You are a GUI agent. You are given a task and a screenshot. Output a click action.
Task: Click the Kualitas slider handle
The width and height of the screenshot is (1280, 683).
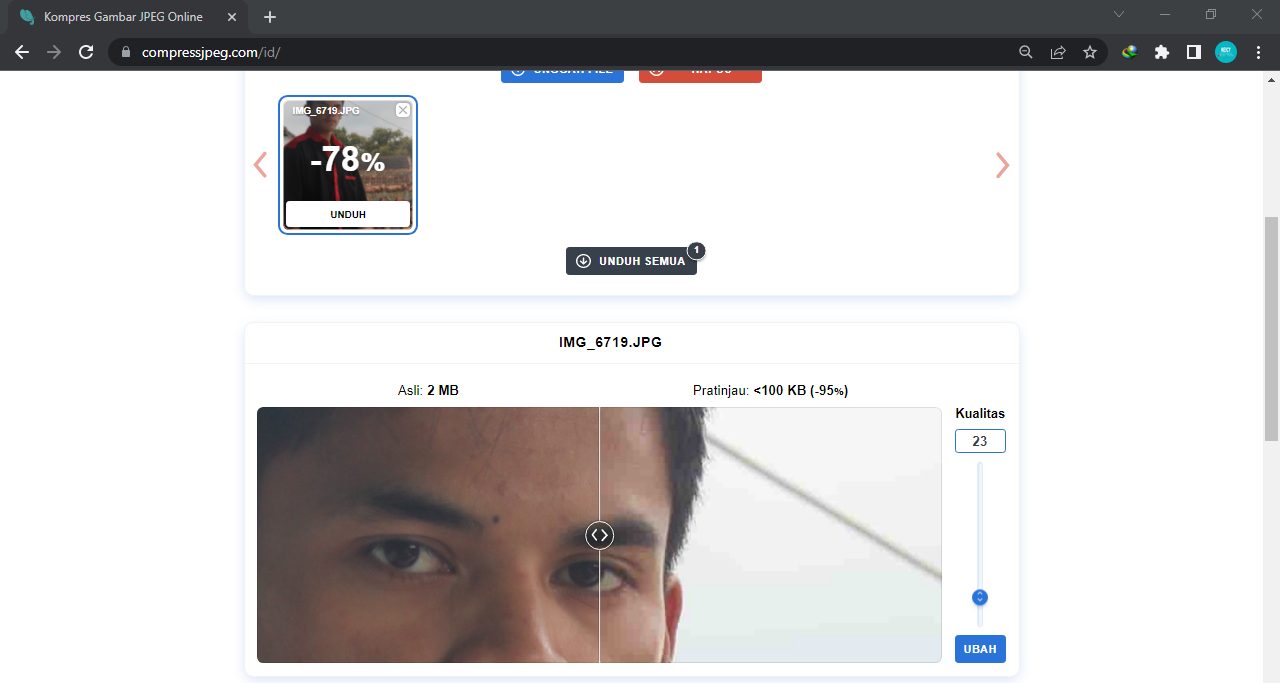980,597
